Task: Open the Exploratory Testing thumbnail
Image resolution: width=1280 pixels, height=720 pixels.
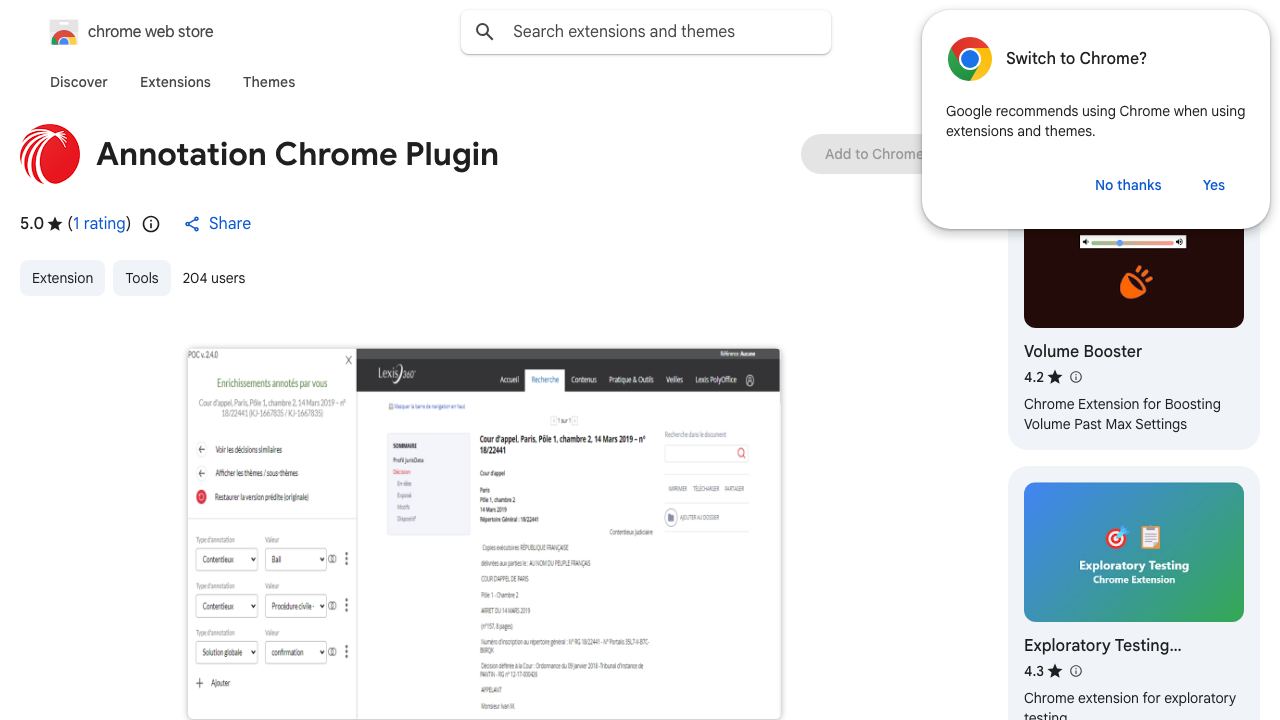Action: pyautogui.click(x=1134, y=552)
